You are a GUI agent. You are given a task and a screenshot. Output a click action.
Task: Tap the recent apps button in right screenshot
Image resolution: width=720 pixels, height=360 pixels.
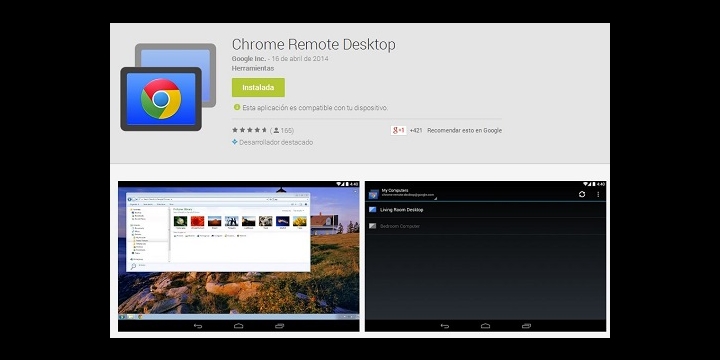526,326
